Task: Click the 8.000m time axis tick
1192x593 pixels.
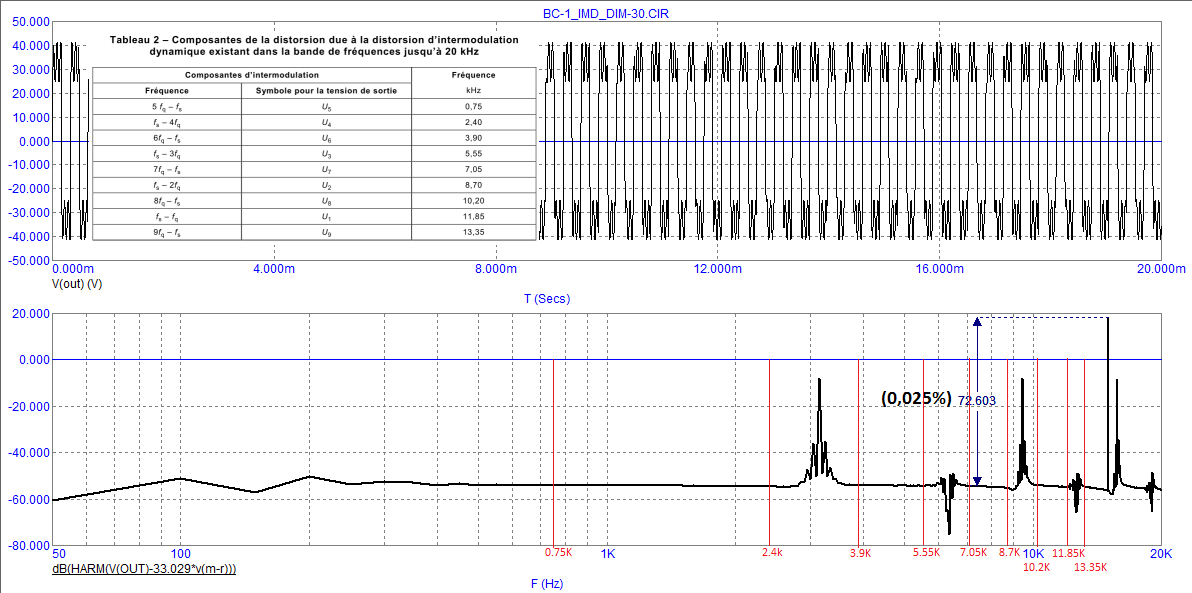Action: pos(495,269)
